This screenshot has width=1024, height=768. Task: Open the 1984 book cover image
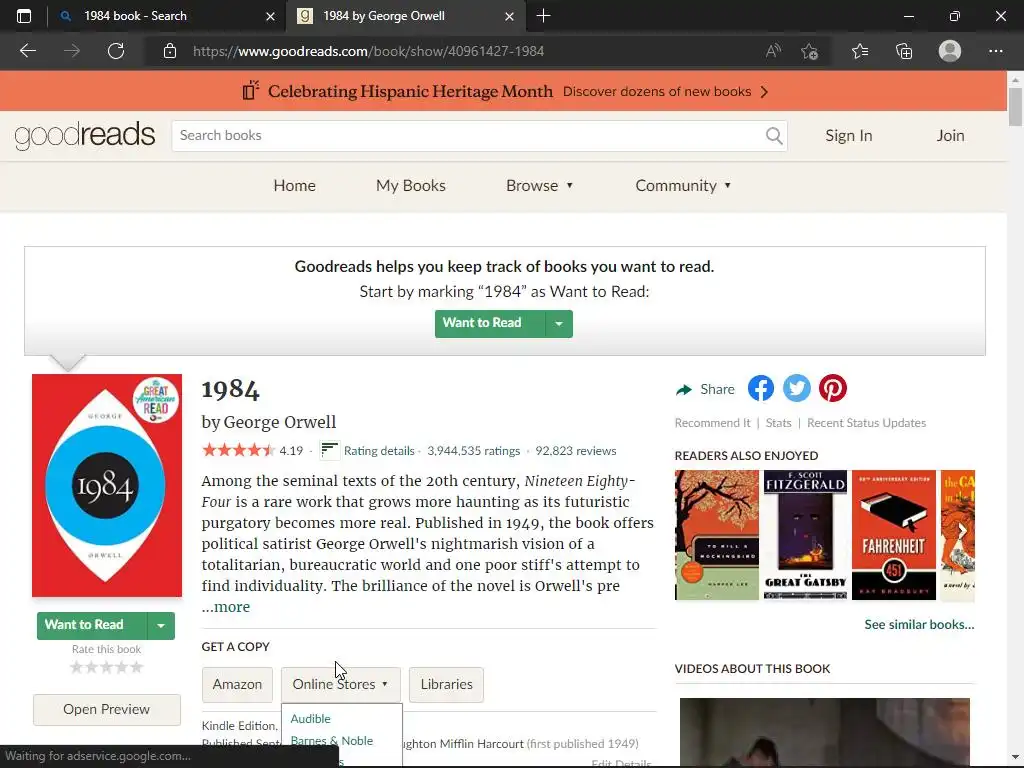point(107,485)
